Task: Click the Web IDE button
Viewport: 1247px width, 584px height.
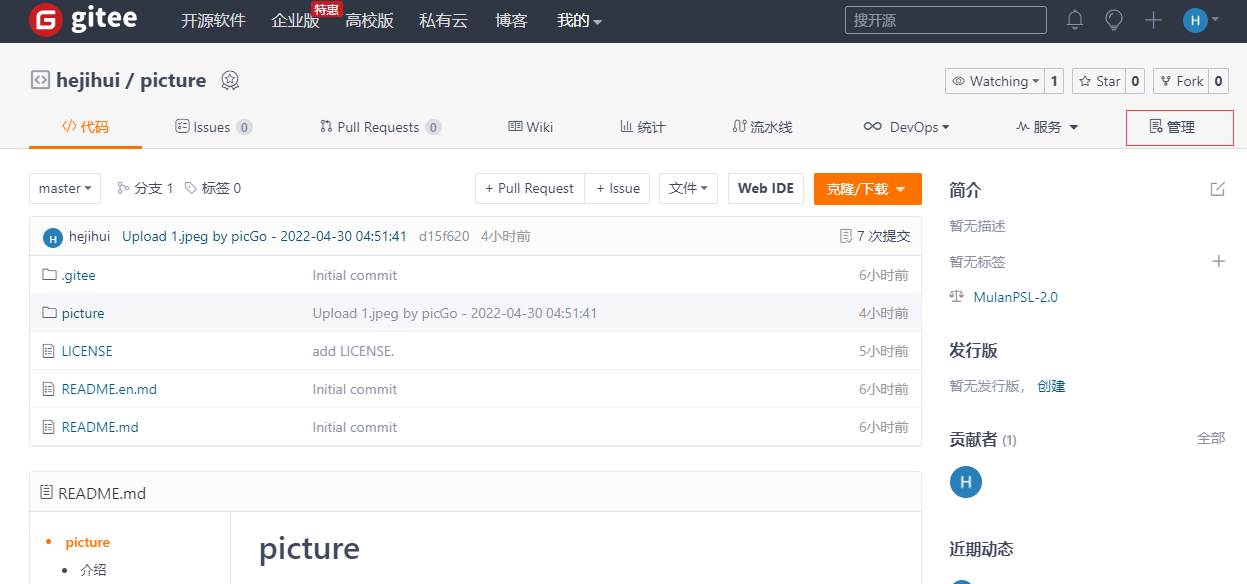Action: pyautogui.click(x=765, y=188)
